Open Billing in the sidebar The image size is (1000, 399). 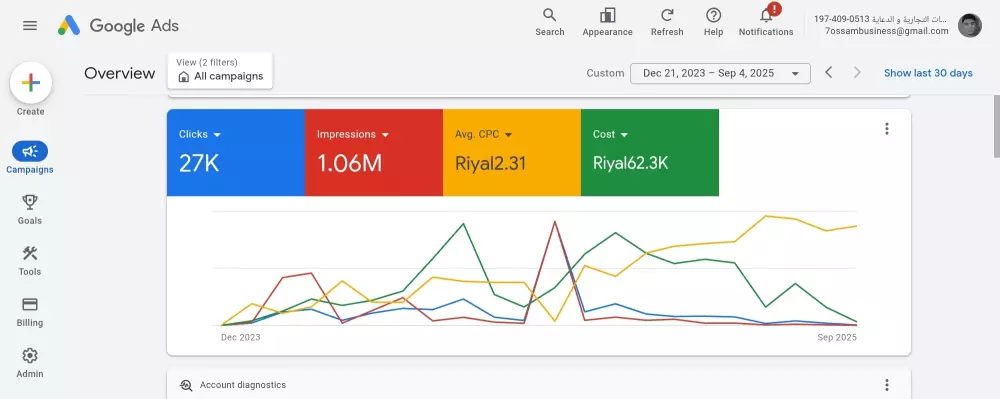pos(30,311)
